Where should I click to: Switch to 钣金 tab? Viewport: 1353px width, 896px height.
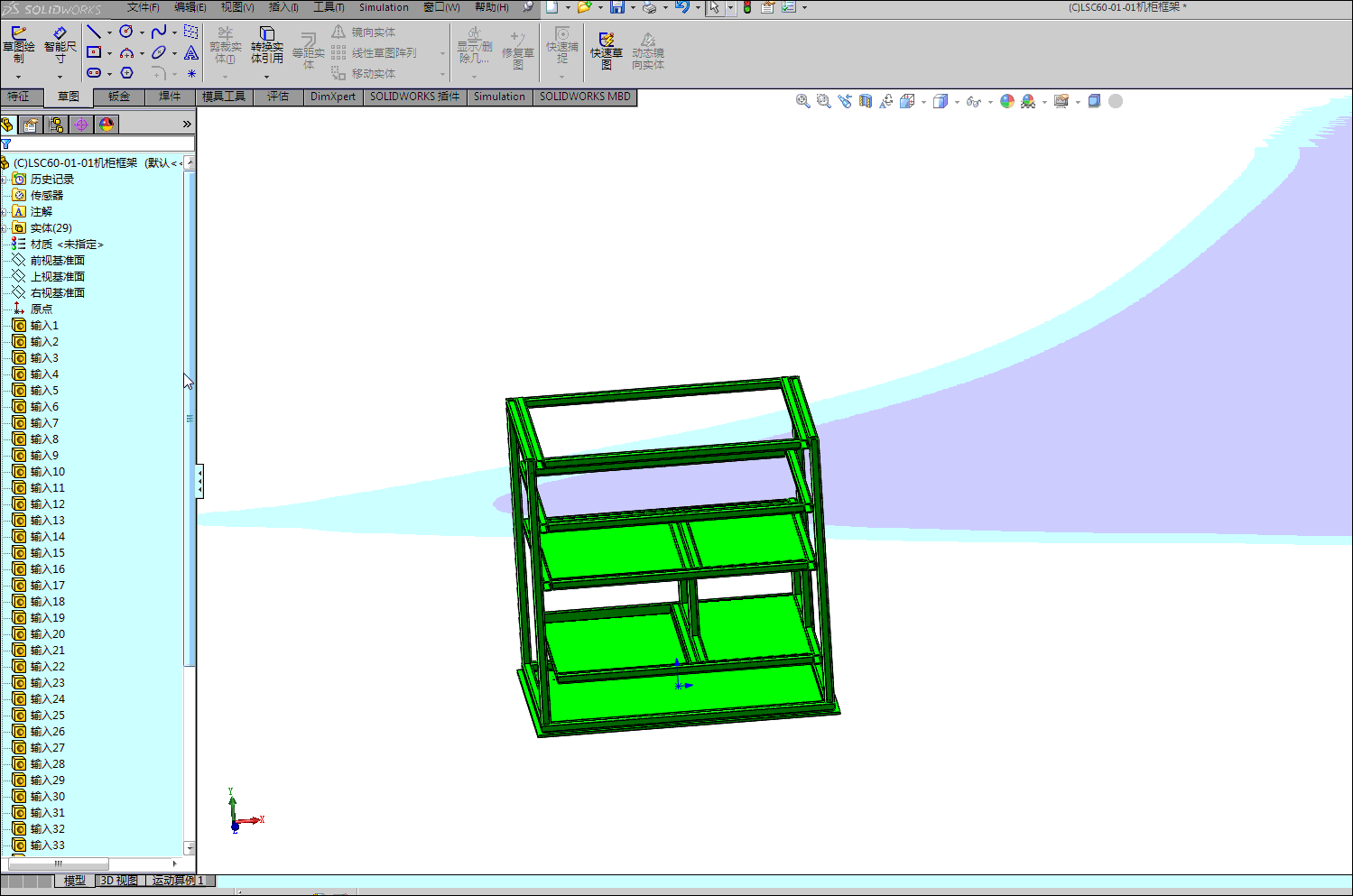[x=119, y=97]
